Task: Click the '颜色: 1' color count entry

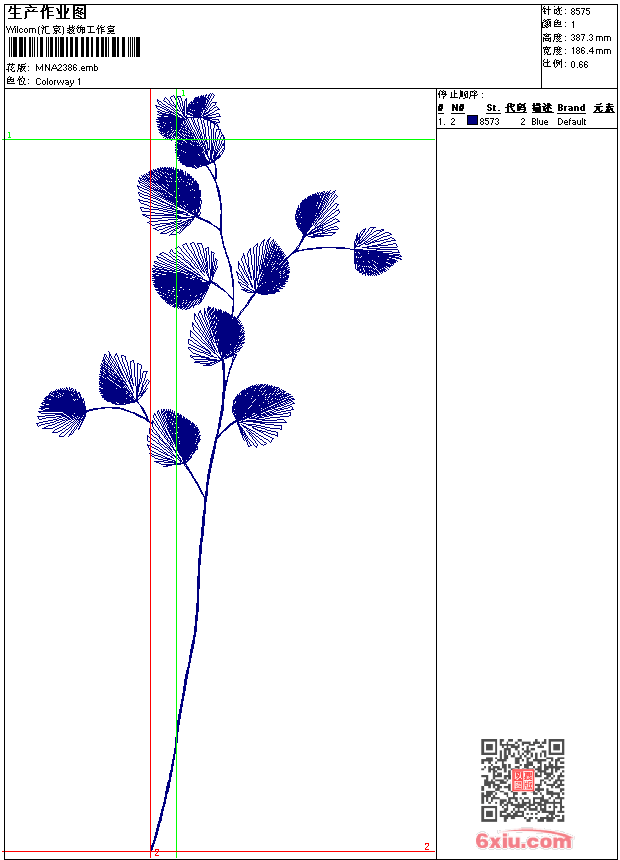Action: tap(559, 25)
